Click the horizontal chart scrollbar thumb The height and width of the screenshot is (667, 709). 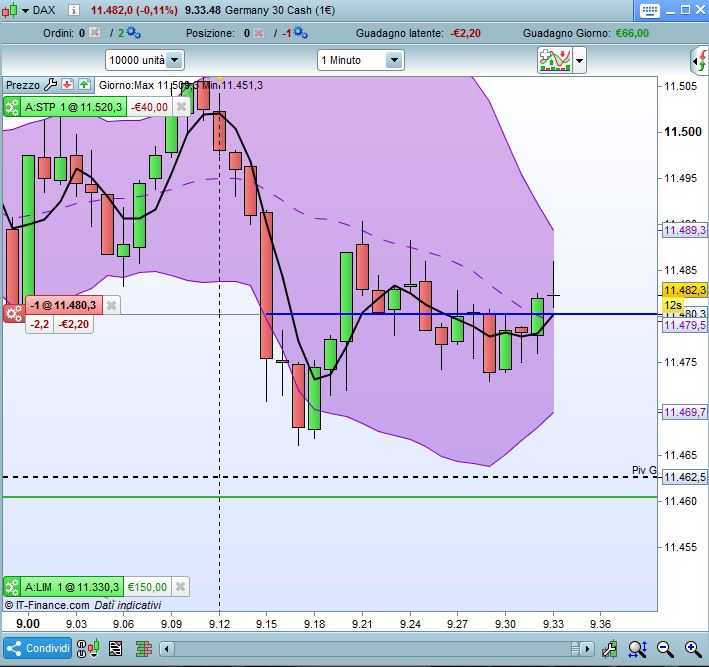click(x=575, y=649)
